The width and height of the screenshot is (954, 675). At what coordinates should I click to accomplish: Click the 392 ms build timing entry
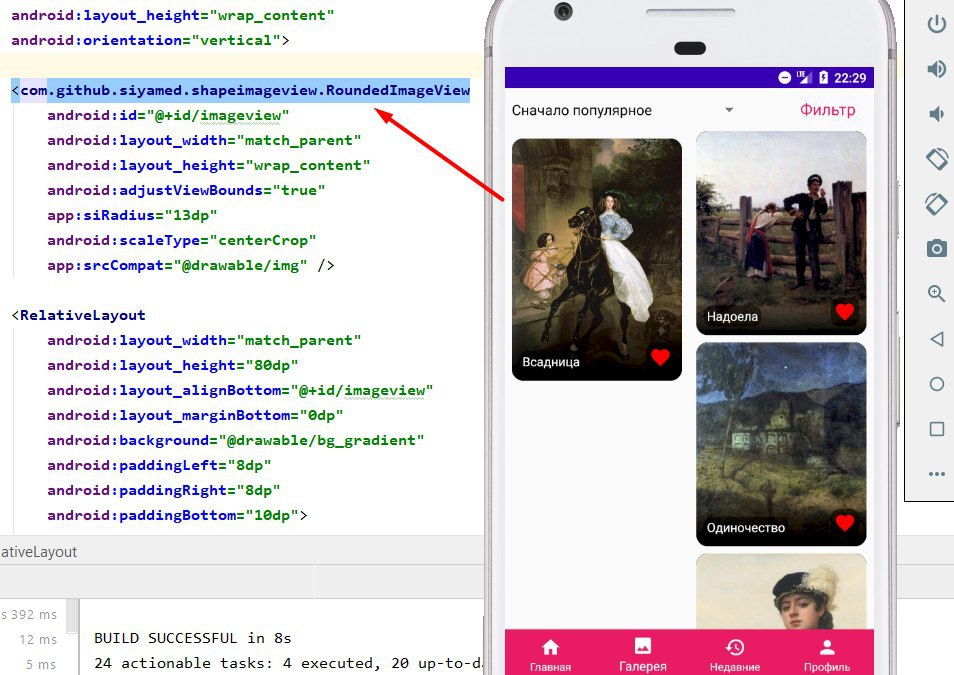tap(29, 615)
